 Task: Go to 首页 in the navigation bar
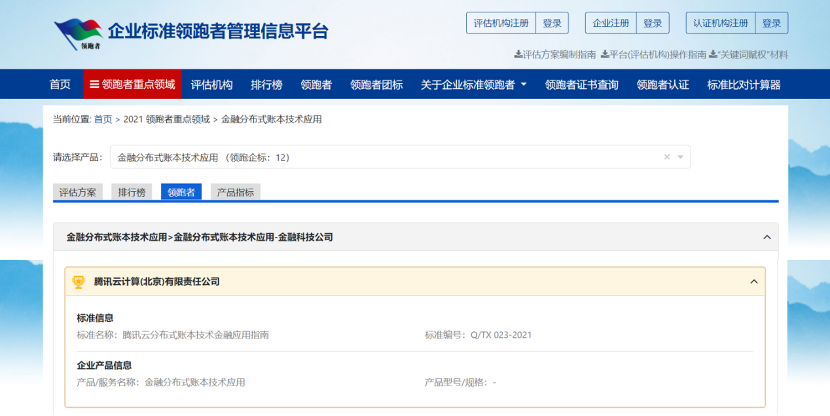[60, 84]
